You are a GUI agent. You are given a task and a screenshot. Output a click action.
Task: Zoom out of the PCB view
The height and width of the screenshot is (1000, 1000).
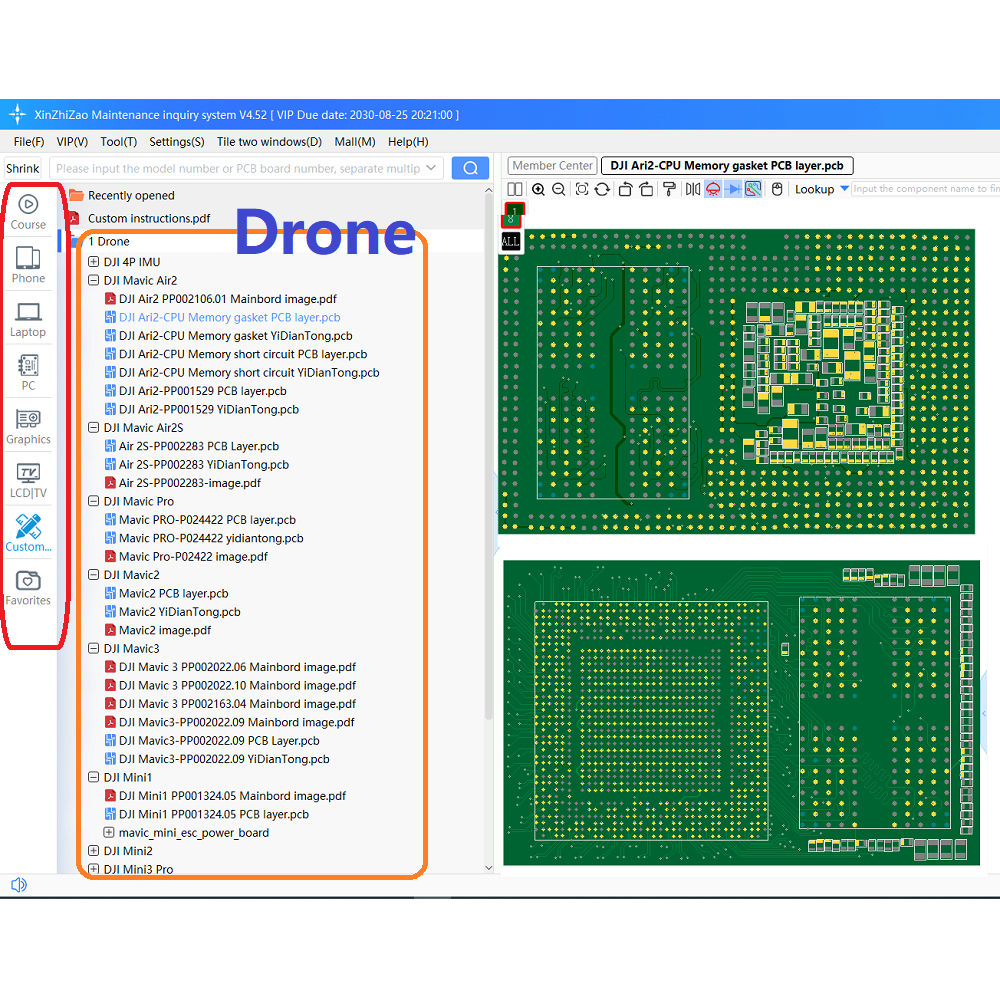point(559,189)
